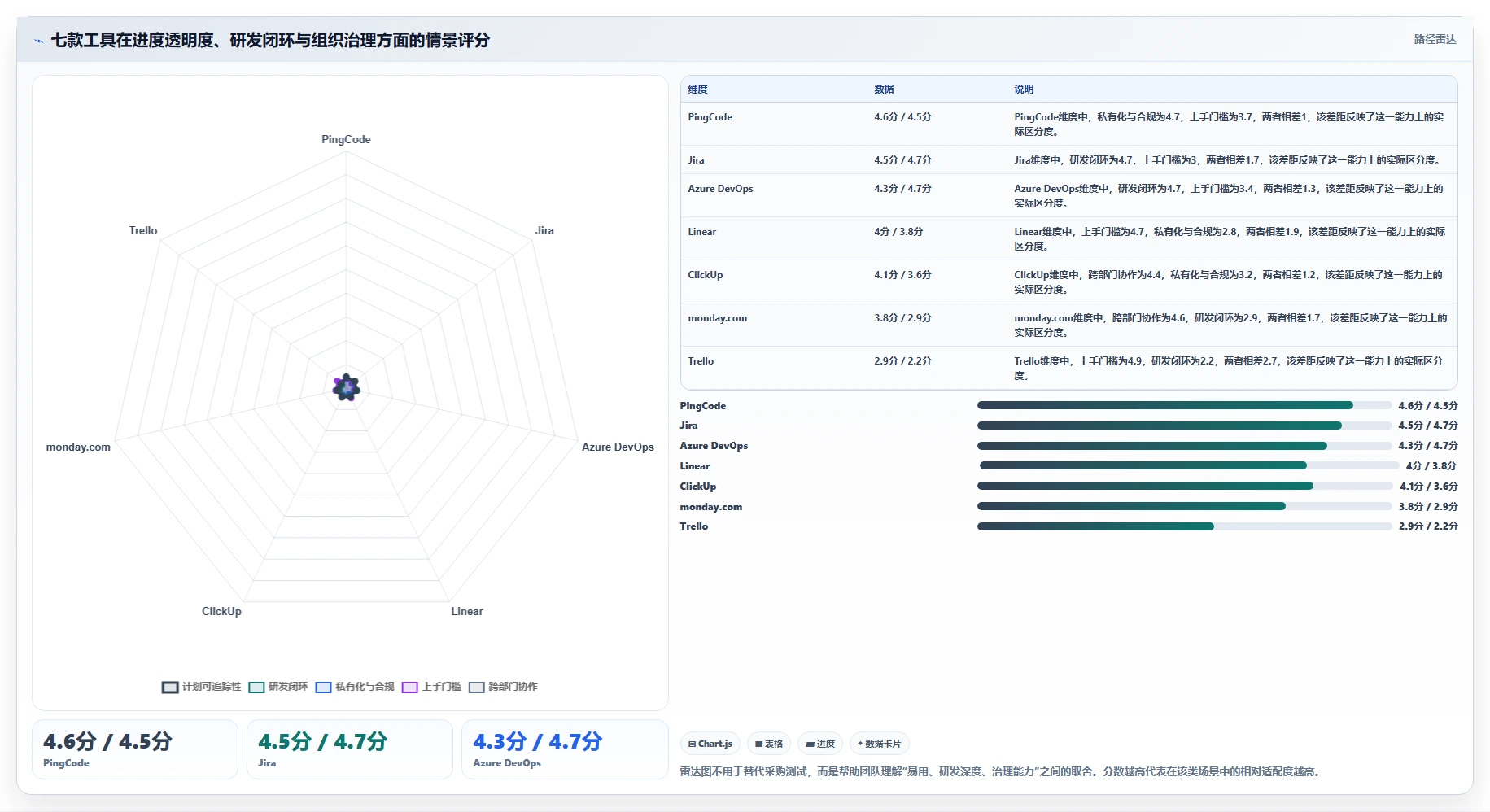Click the ClickUp label in the progress list
The image size is (1490, 812).
698,487
